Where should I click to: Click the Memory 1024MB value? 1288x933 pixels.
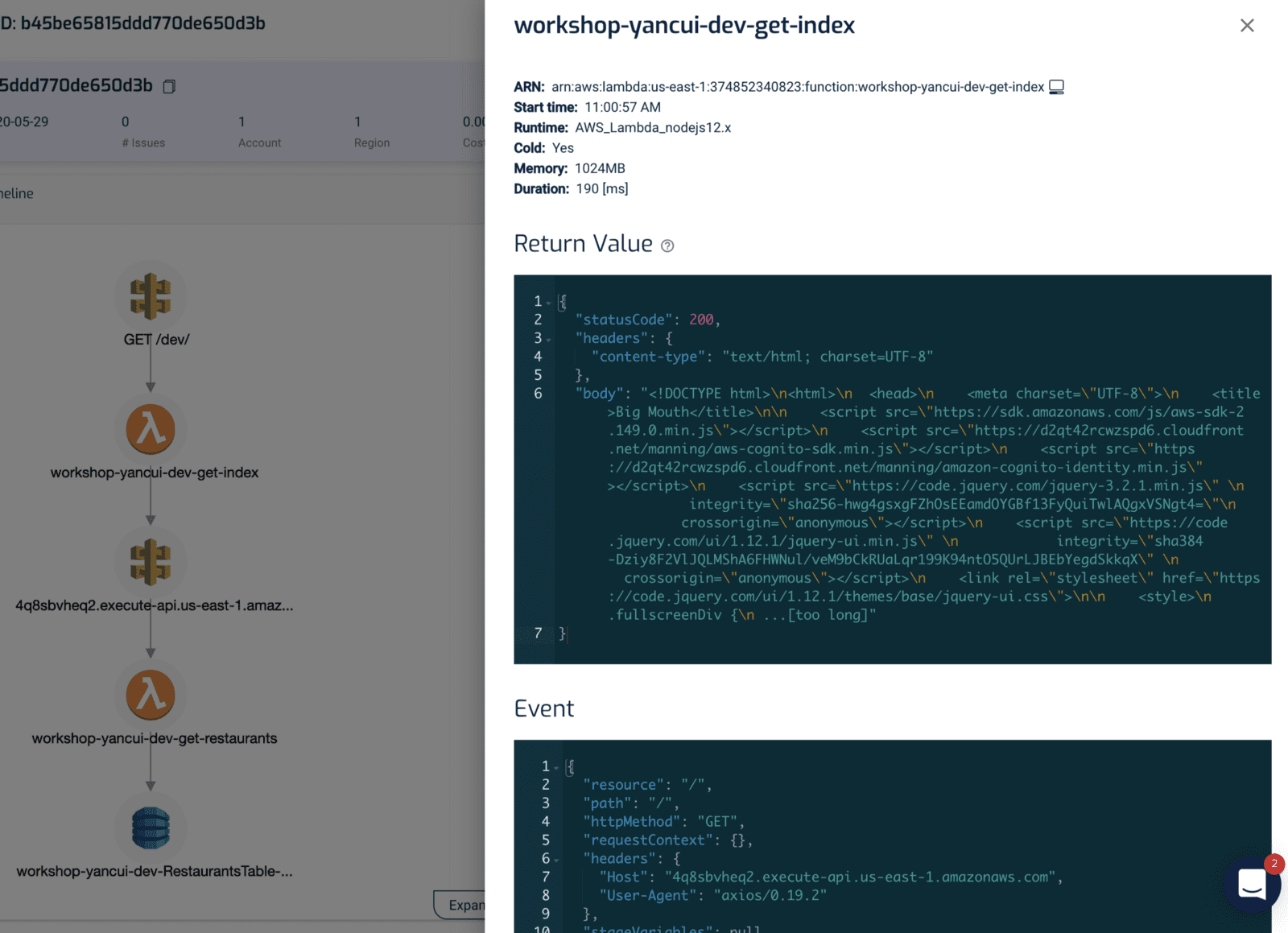(600, 168)
